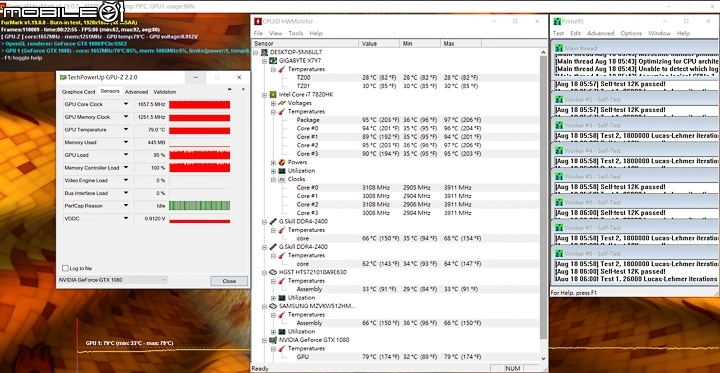Open the Tools menu in HWMonitor

pyautogui.click(x=296, y=33)
